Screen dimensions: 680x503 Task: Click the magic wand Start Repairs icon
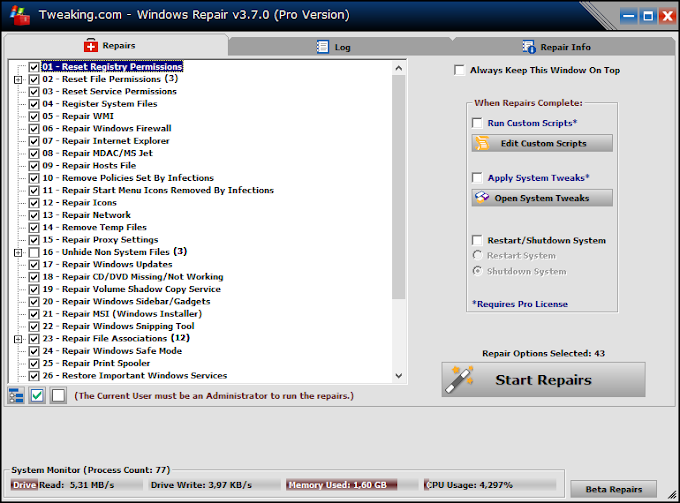[x=459, y=379]
